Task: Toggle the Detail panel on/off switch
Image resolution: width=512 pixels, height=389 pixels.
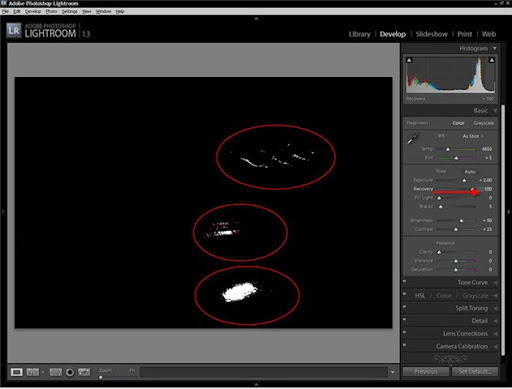Action: pos(404,319)
